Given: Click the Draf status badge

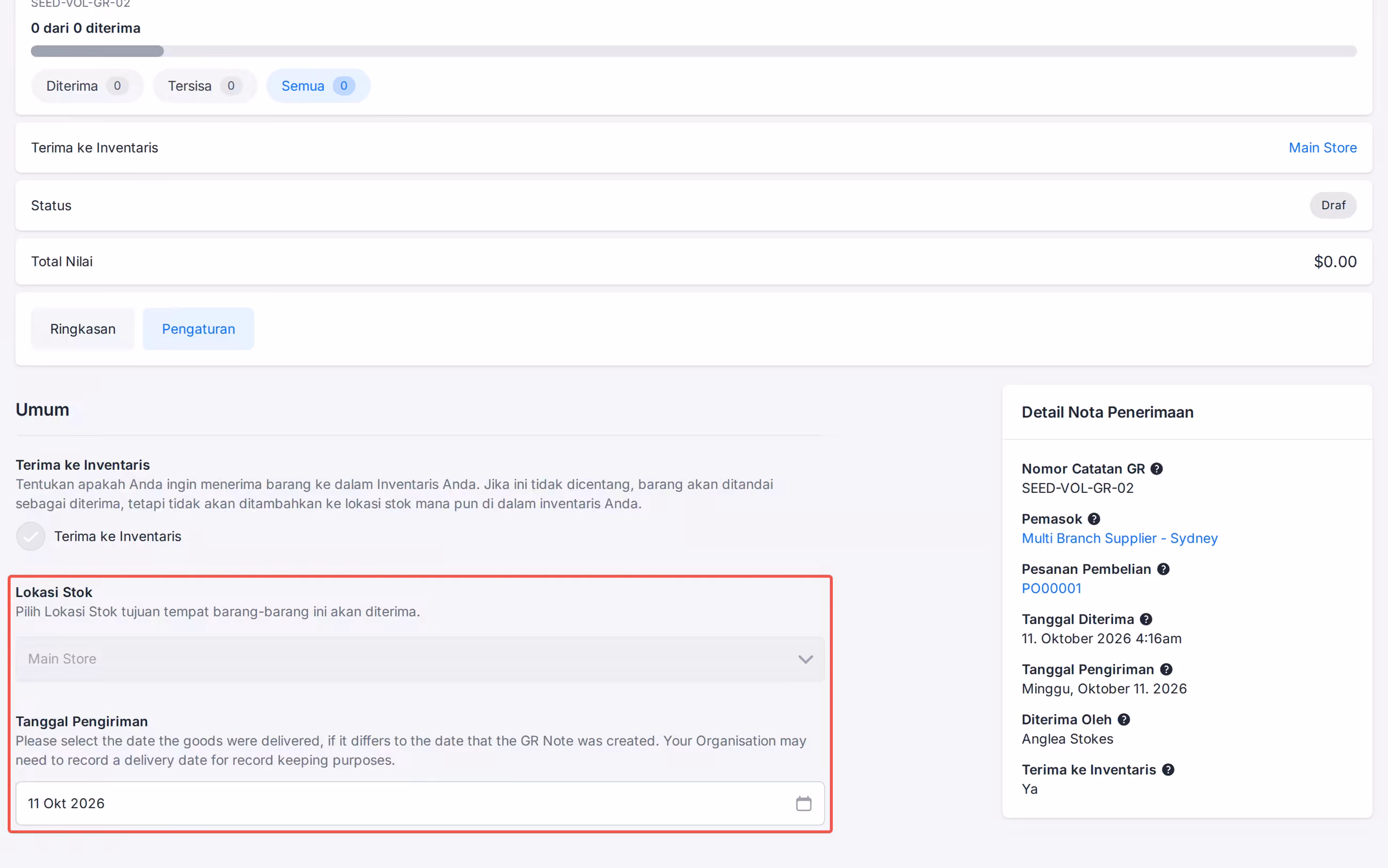Looking at the screenshot, I should coord(1333,206).
